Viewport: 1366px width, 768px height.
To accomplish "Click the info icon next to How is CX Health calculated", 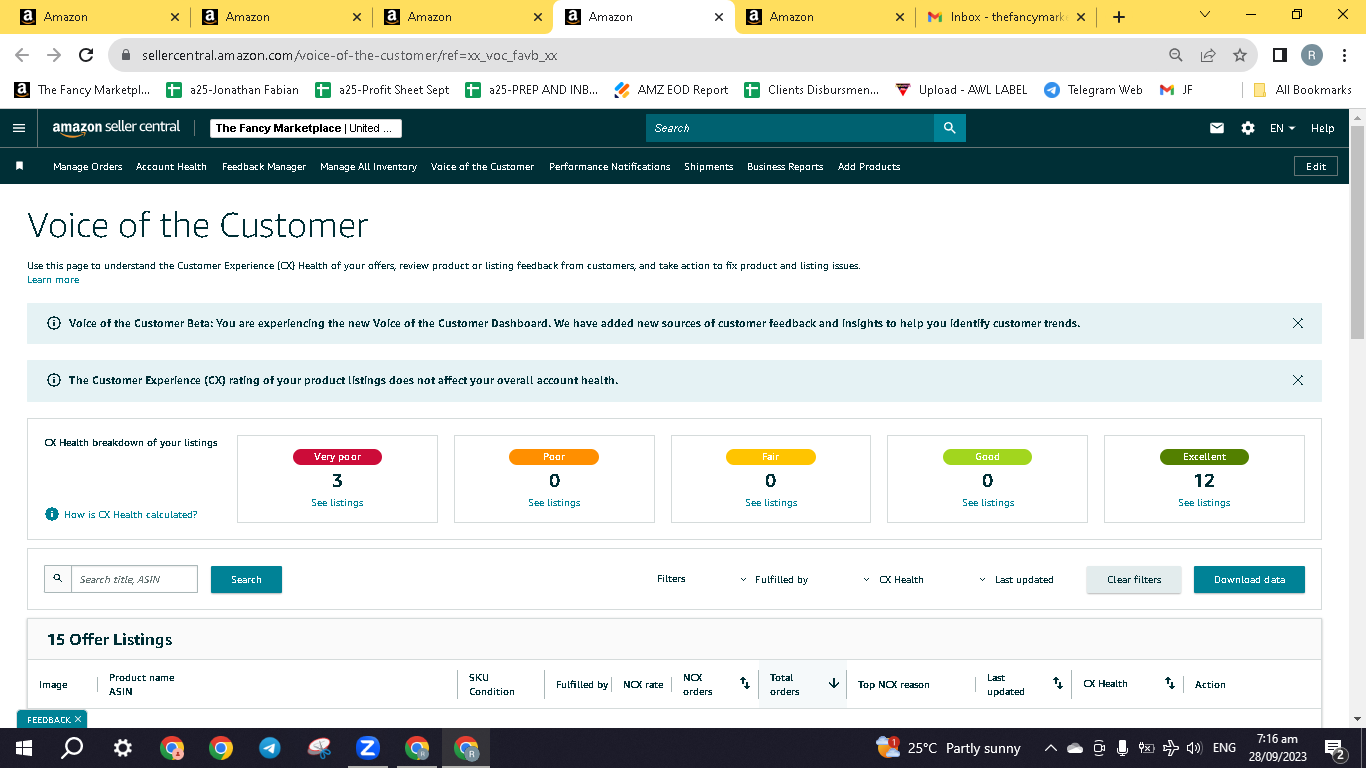I will pyautogui.click(x=52, y=514).
